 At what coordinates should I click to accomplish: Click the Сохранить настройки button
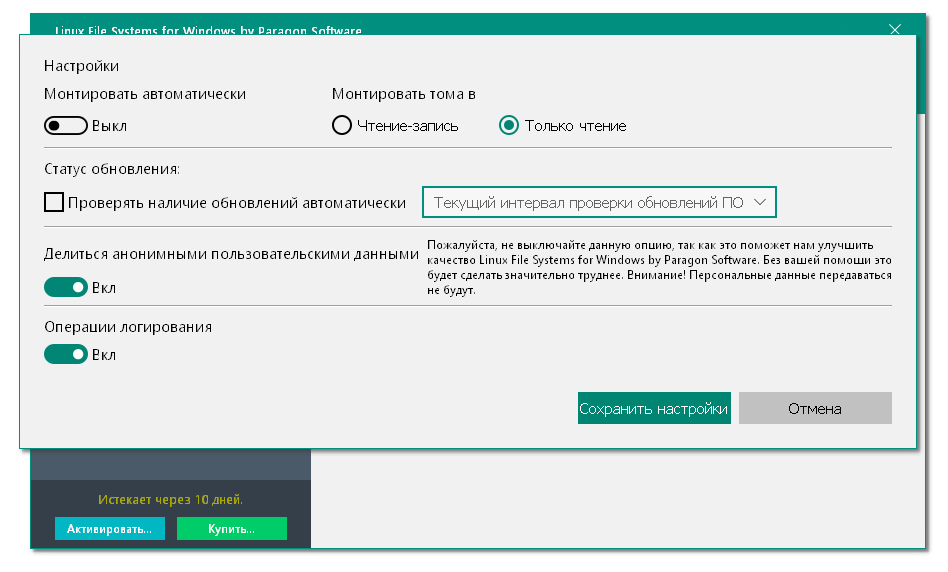654,408
